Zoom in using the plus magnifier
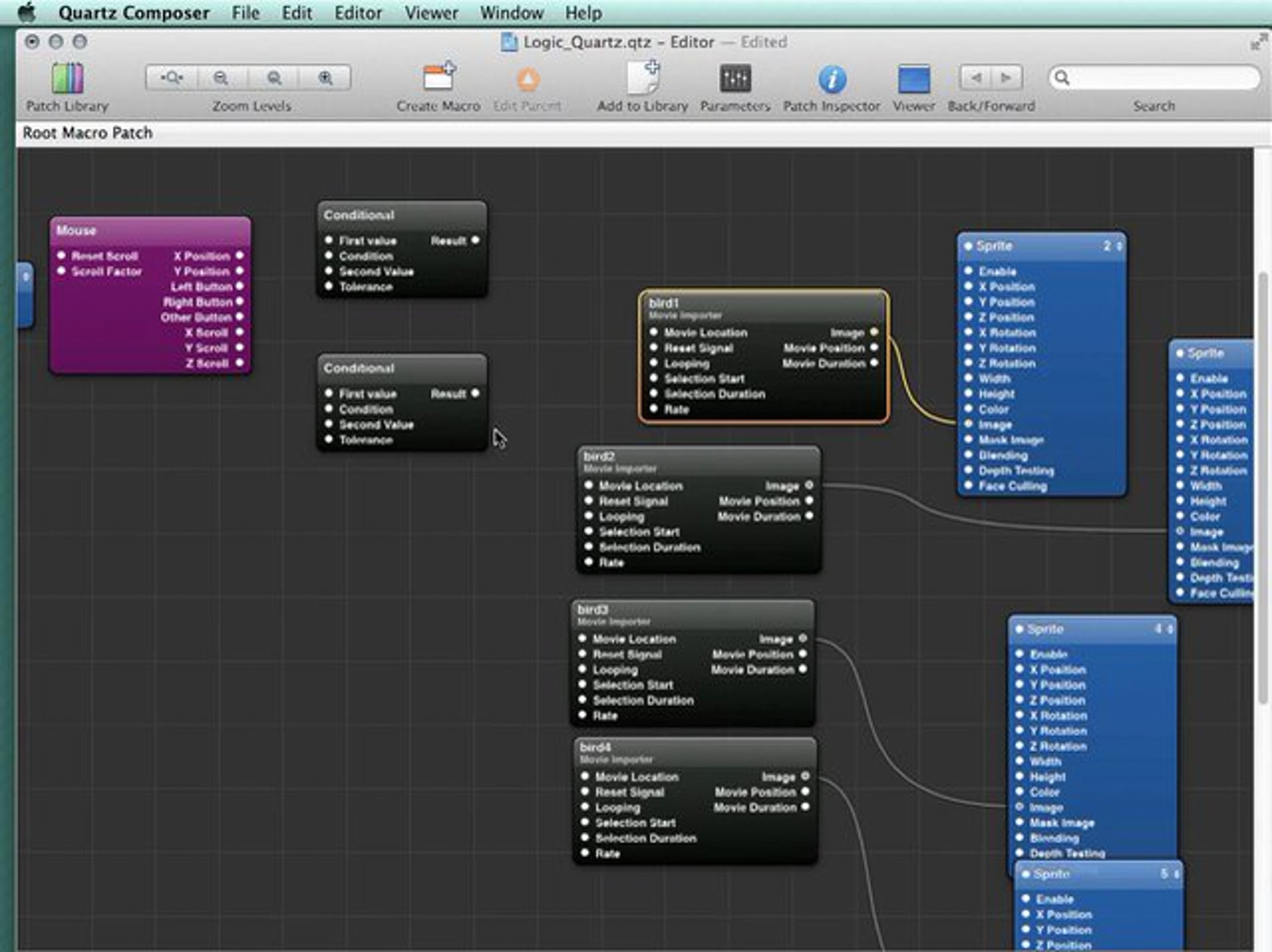The image size is (1272, 952). [325, 78]
